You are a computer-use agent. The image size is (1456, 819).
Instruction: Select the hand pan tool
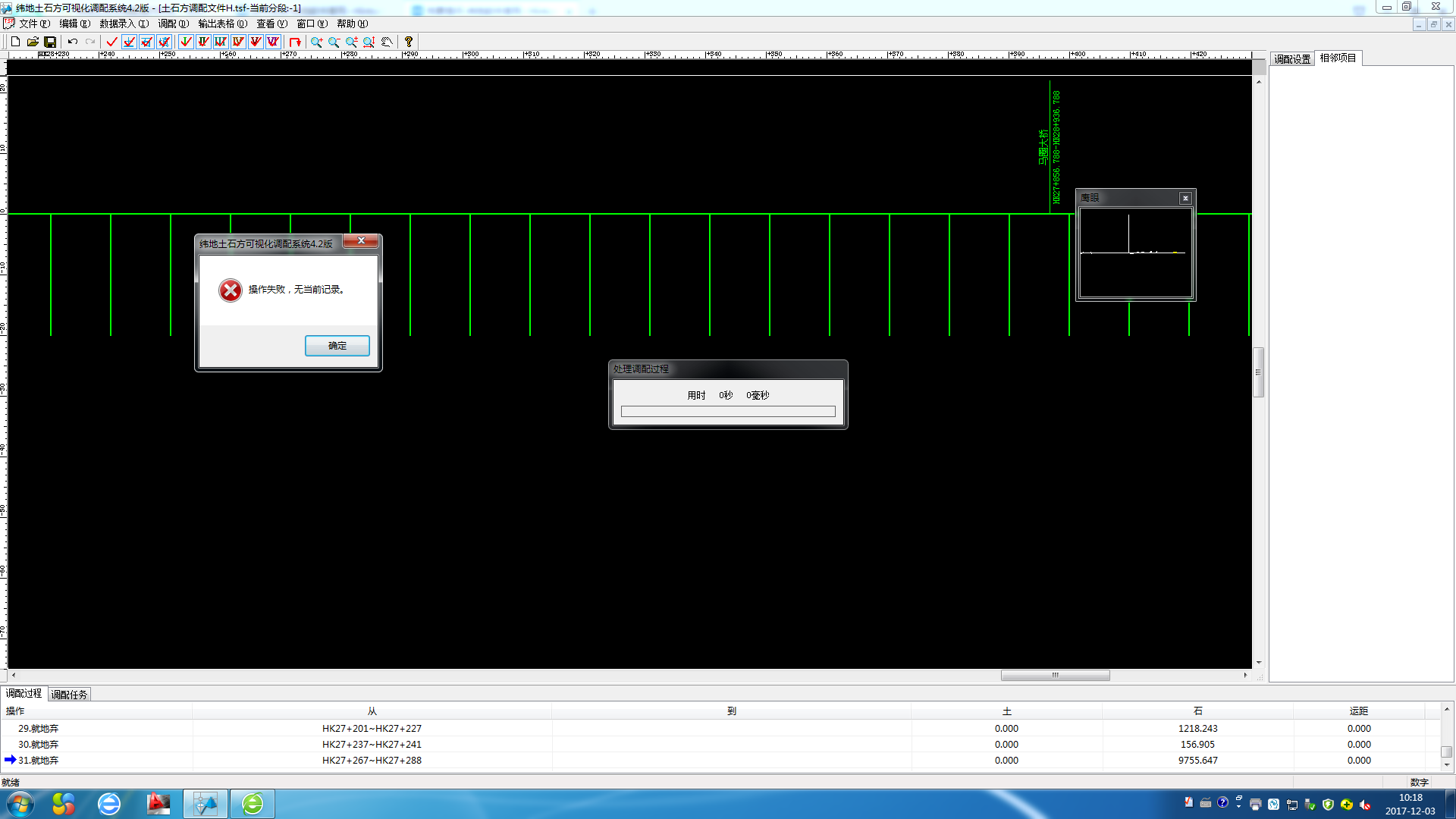click(387, 42)
